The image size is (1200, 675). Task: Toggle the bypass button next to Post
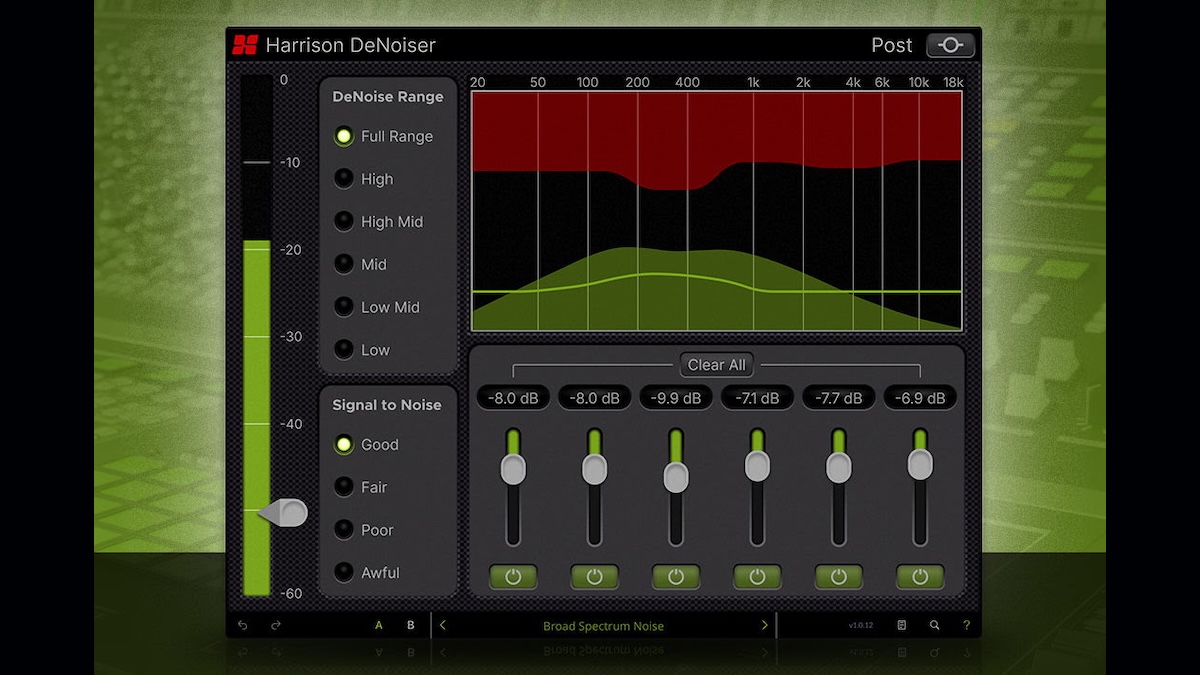(x=950, y=46)
